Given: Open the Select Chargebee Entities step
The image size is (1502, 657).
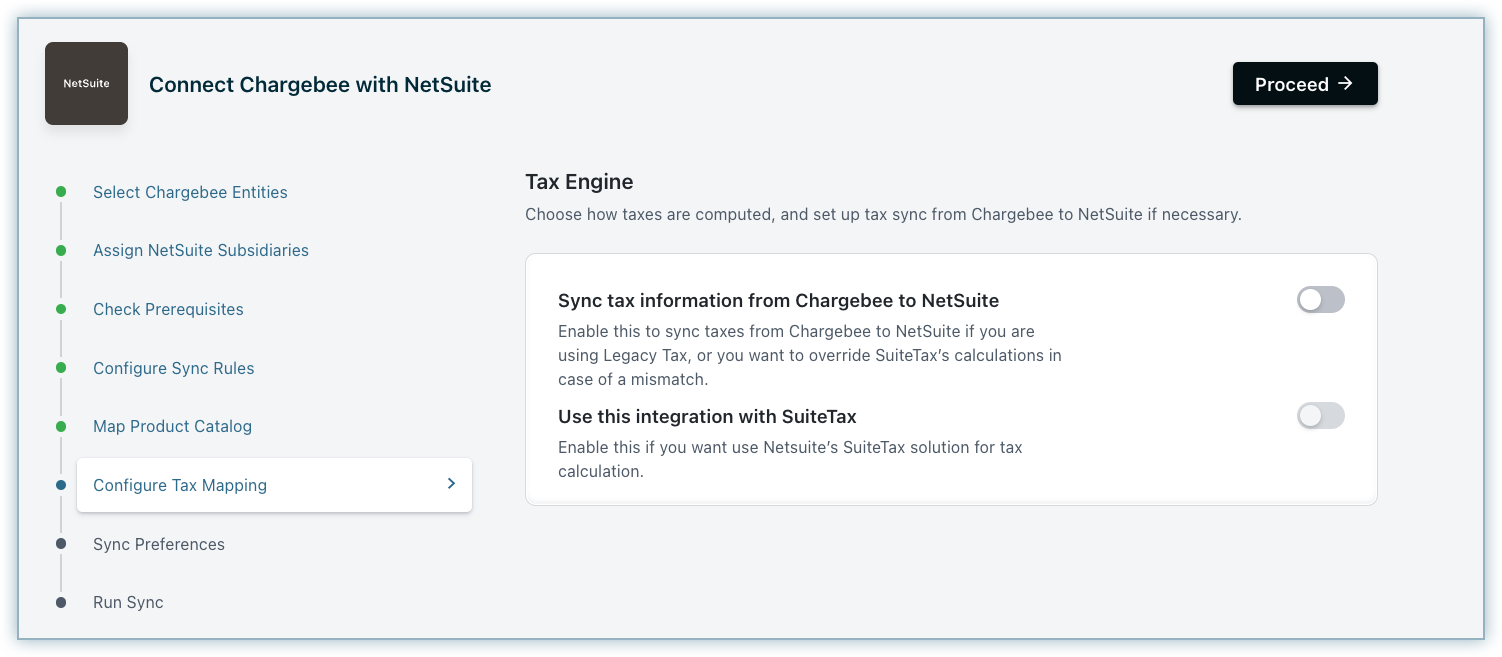Looking at the screenshot, I should tap(190, 192).
